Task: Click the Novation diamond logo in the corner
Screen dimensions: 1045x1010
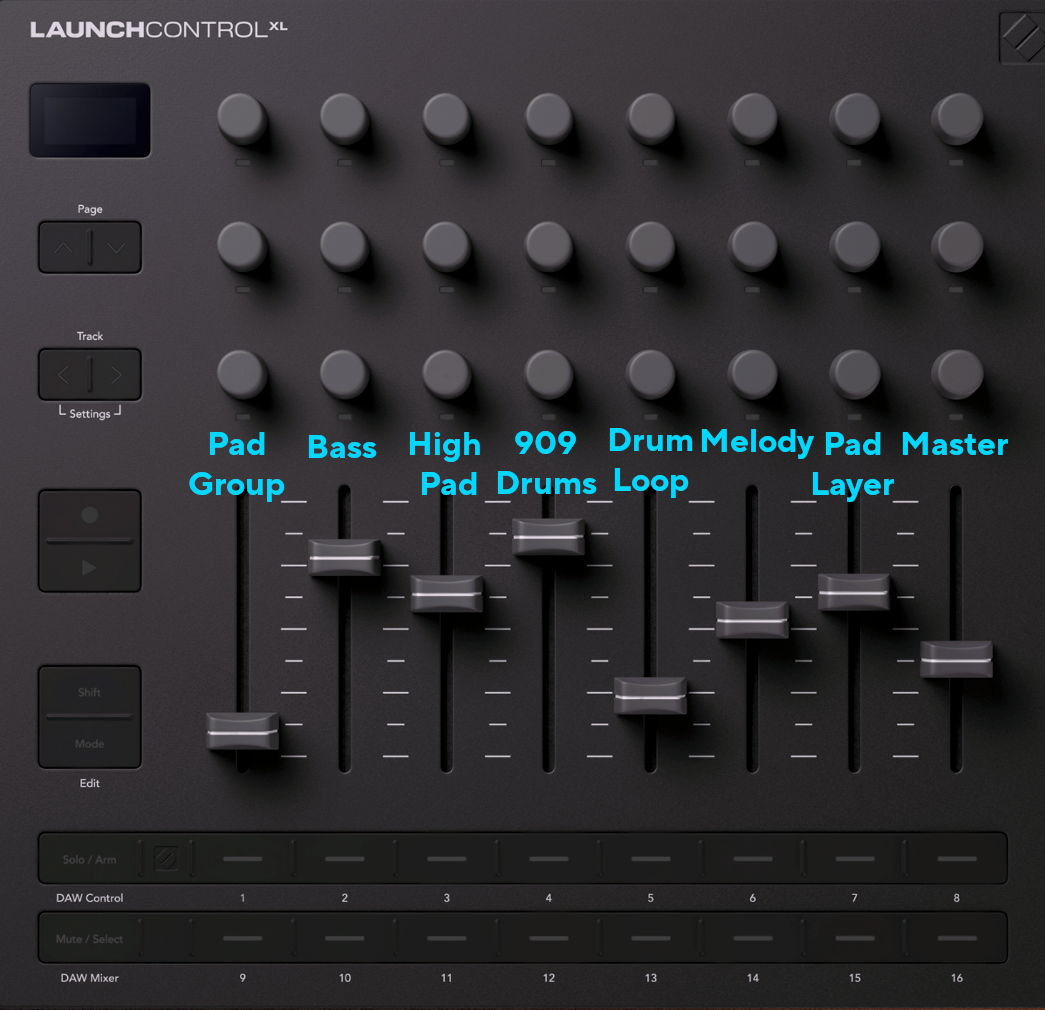Action: click(x=1022, y=37)
